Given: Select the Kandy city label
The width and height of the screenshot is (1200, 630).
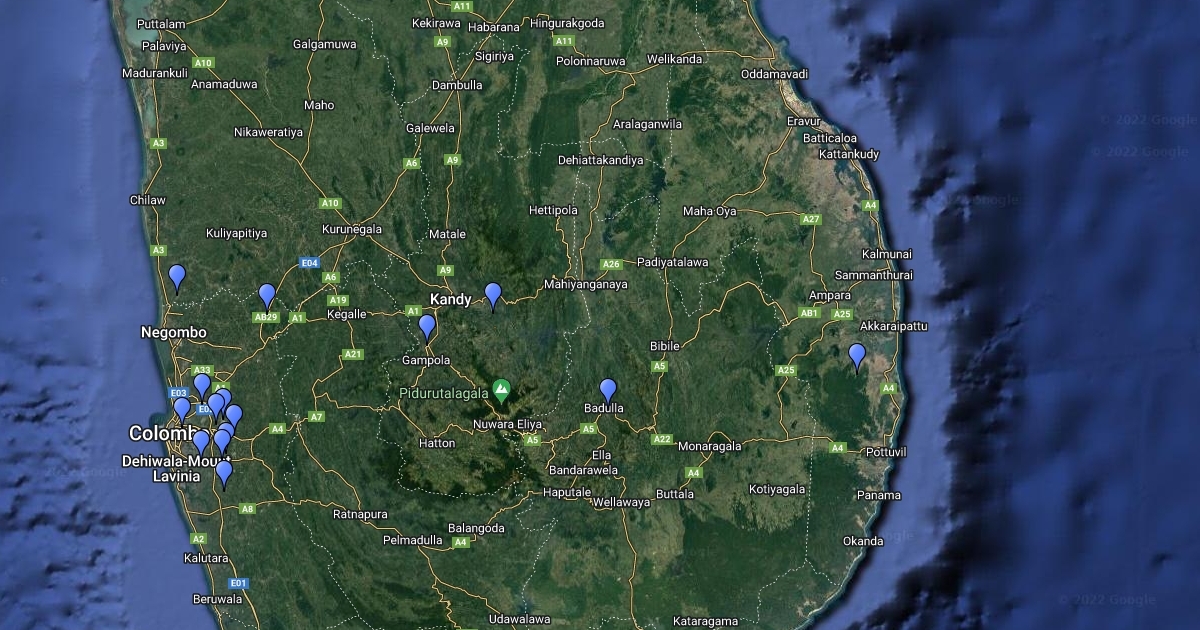Looking at the screenshot, I should click(x=450, y=300).
